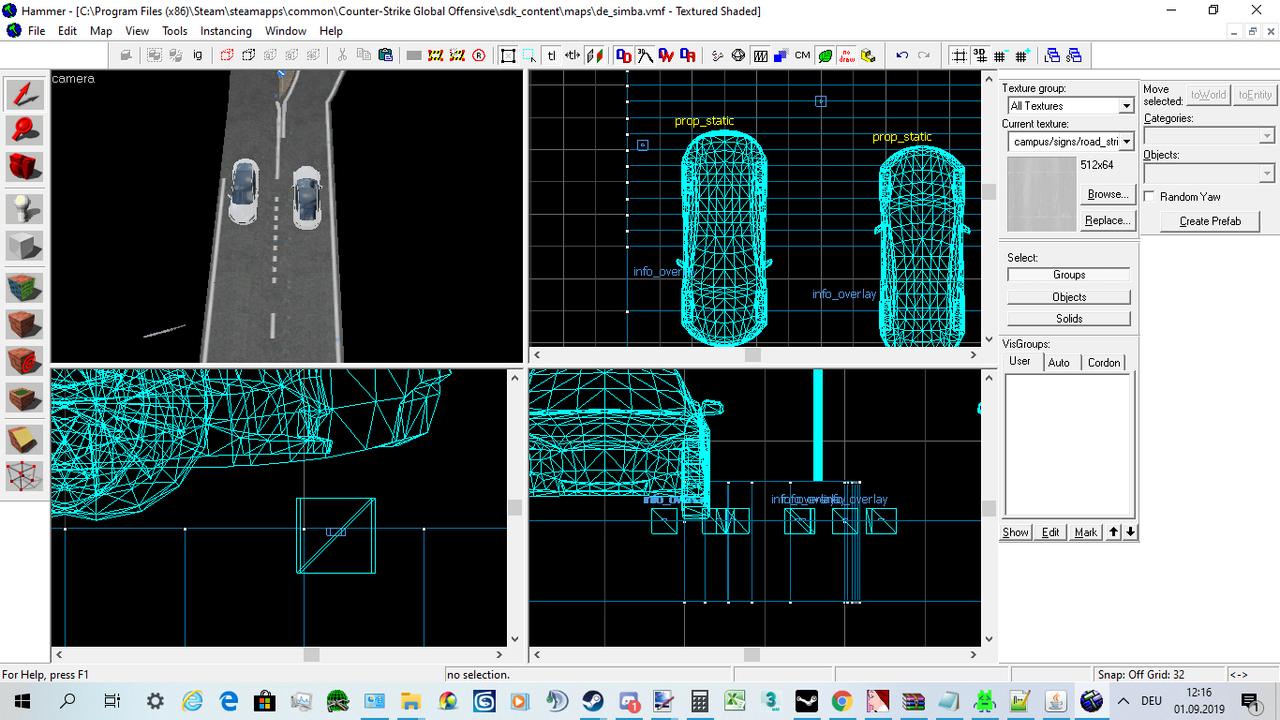Open the Map menu
The height and width of the screenshot is (720, 1280).
tap(101, 31)
